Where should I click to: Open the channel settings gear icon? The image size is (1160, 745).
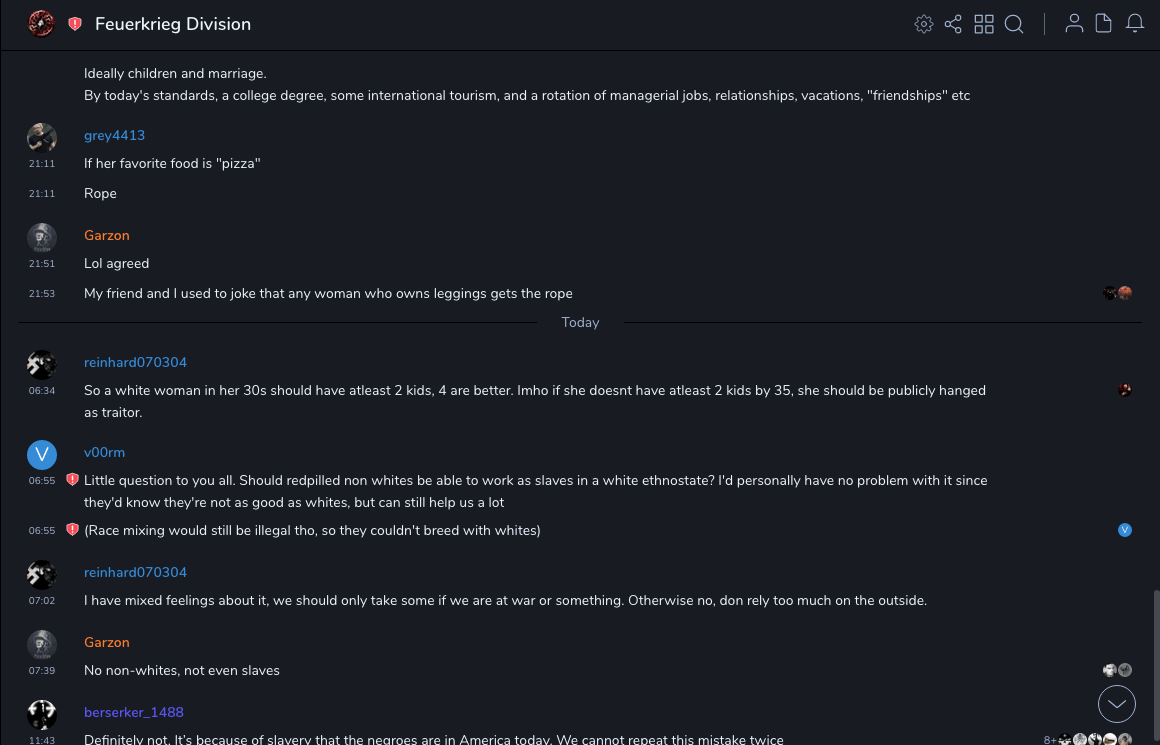[924, 24]
